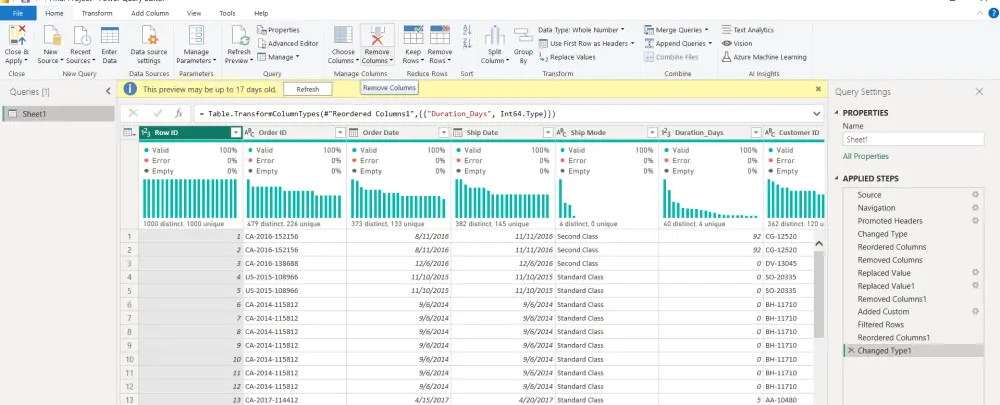Collapse the Queries pane

(x=108, y=92)
